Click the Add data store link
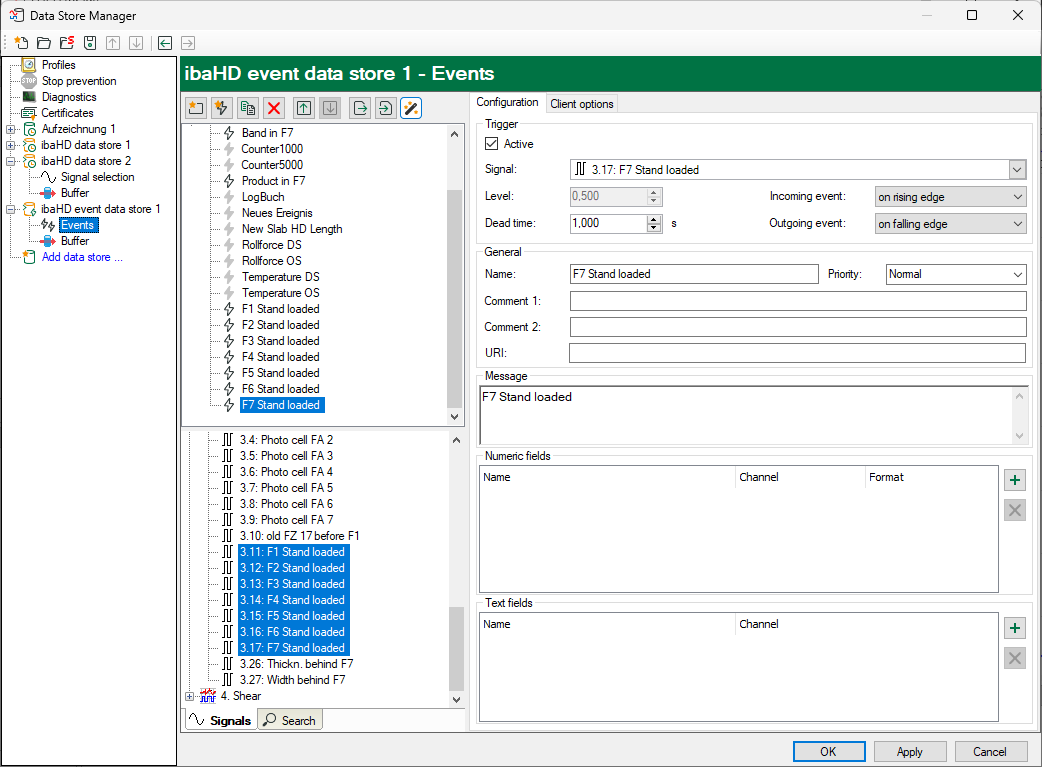 (x=82, y=257)
